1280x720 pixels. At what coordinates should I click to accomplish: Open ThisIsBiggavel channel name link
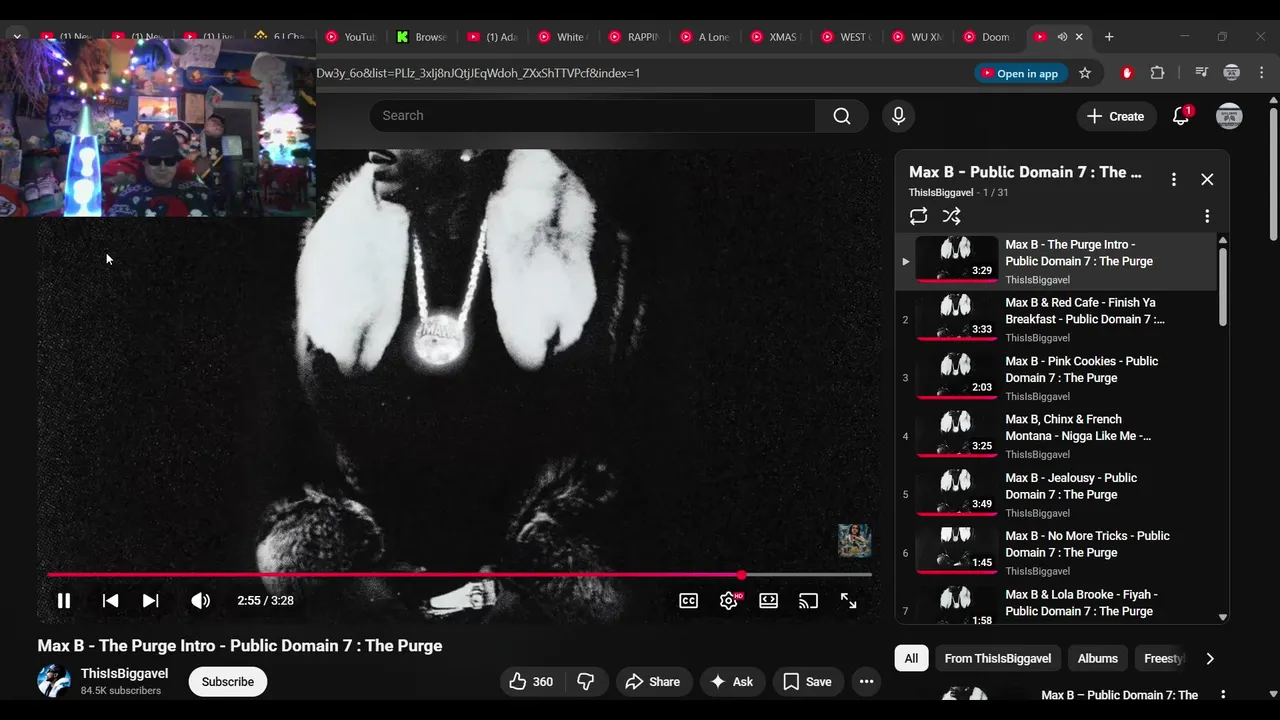pyautogui.click(x=124, y=674)
